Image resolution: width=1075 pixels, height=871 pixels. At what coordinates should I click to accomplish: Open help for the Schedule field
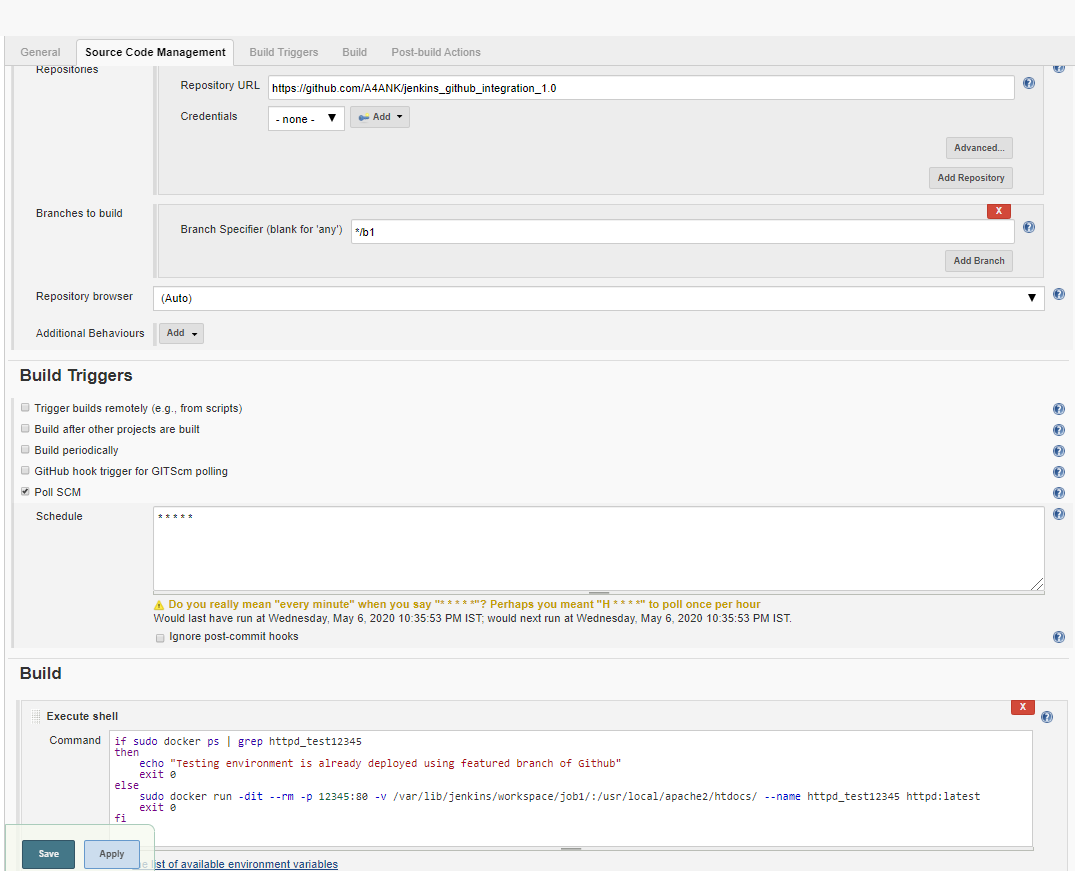click(x=1058, y=513)
